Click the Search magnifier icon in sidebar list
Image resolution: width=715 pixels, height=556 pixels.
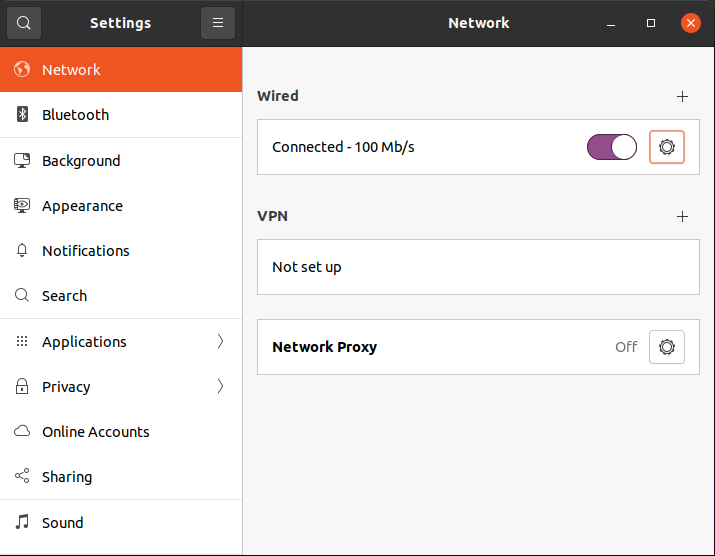point(22,295)
